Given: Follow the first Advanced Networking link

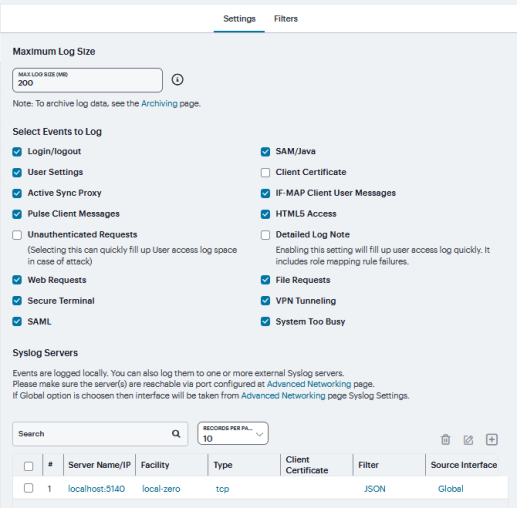Looking at the screenshot, I should tap(309, 384).
